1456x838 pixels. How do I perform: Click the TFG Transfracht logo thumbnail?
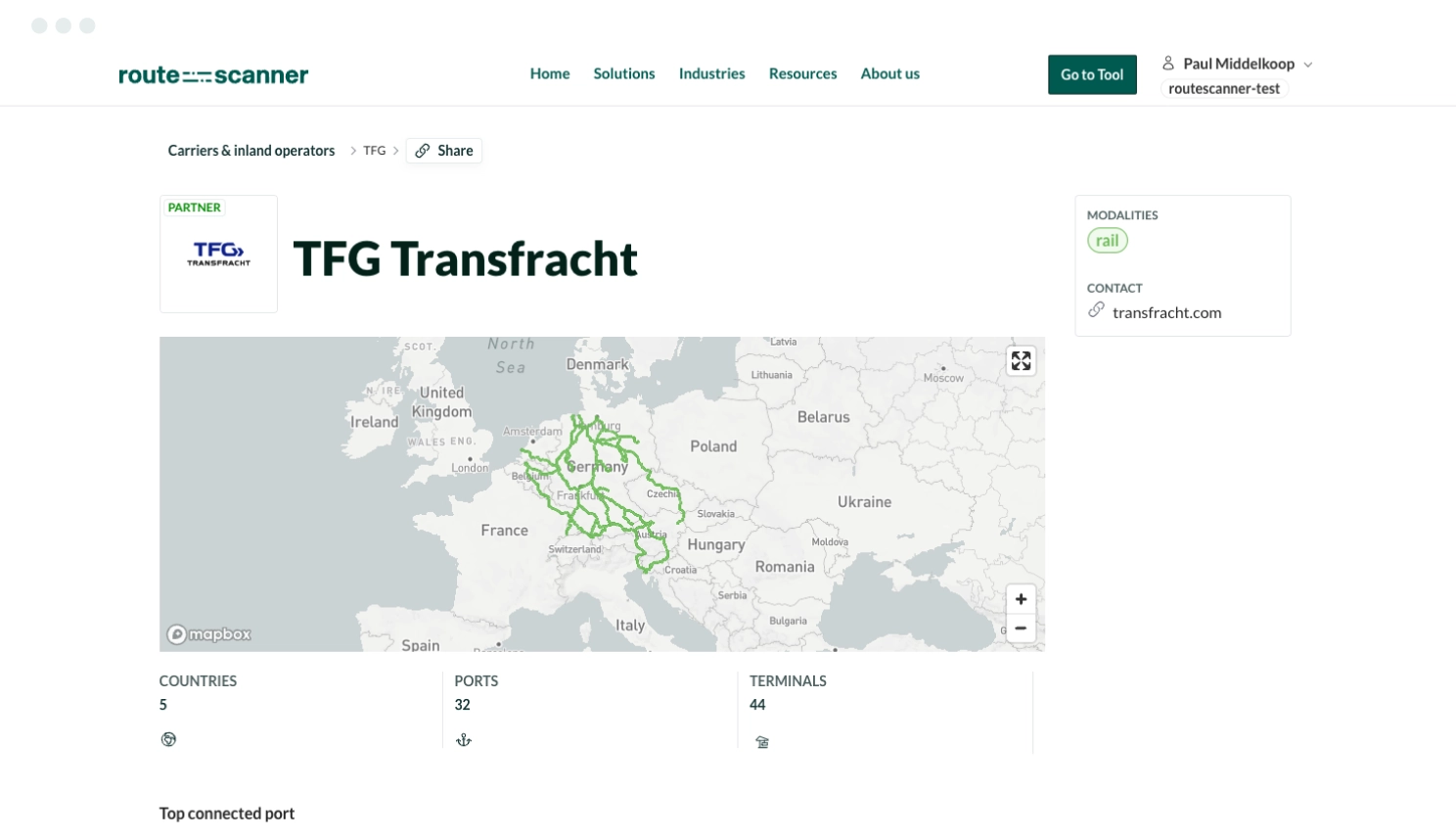(219, 255)
